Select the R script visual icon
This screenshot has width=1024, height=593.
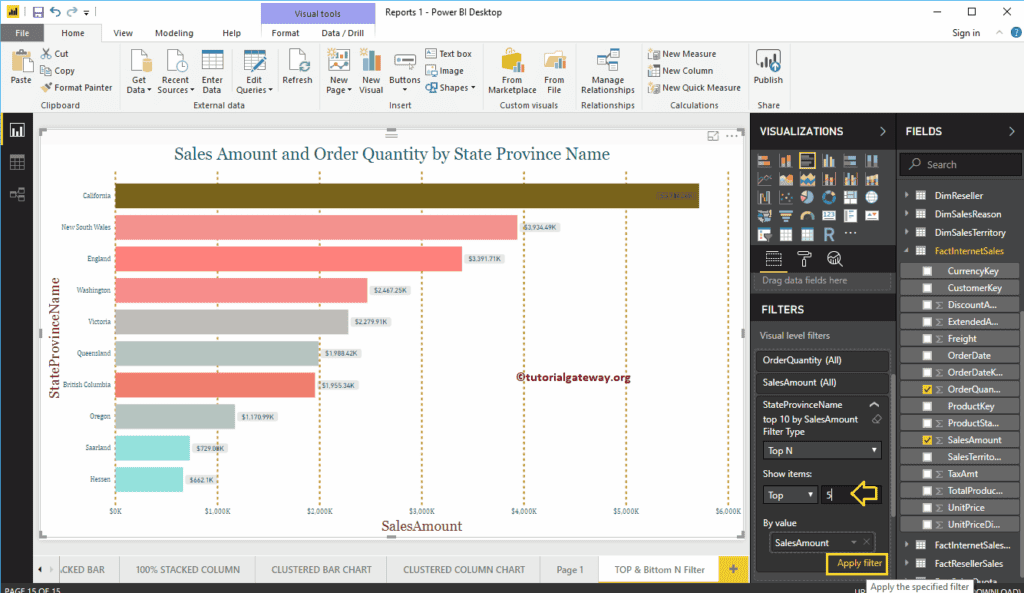829,234
